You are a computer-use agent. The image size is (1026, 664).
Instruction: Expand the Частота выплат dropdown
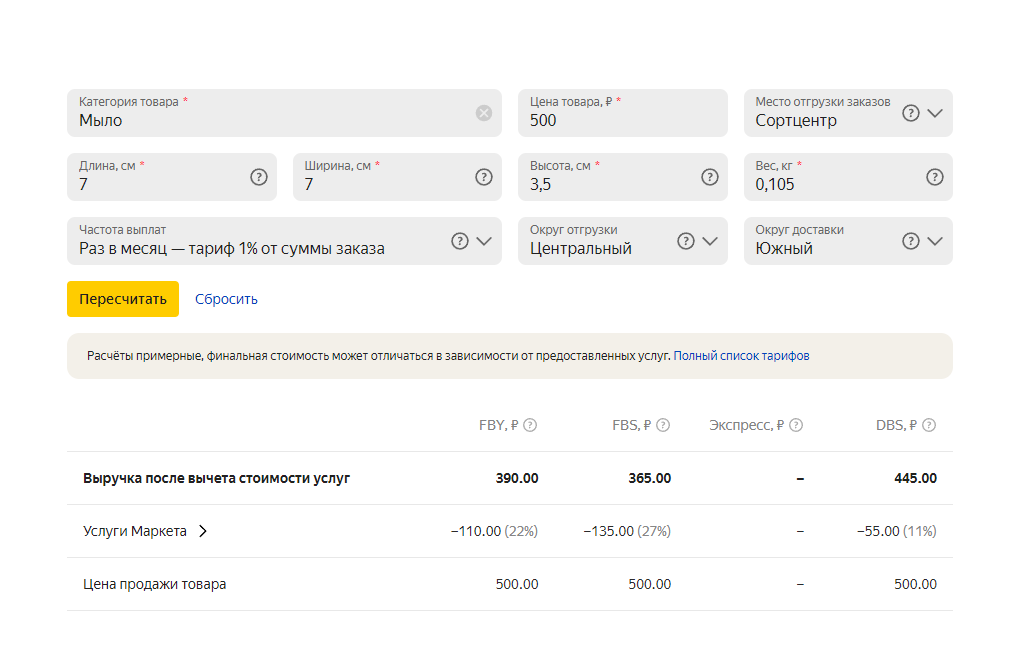pyautogui.click(x=484, y=241)
